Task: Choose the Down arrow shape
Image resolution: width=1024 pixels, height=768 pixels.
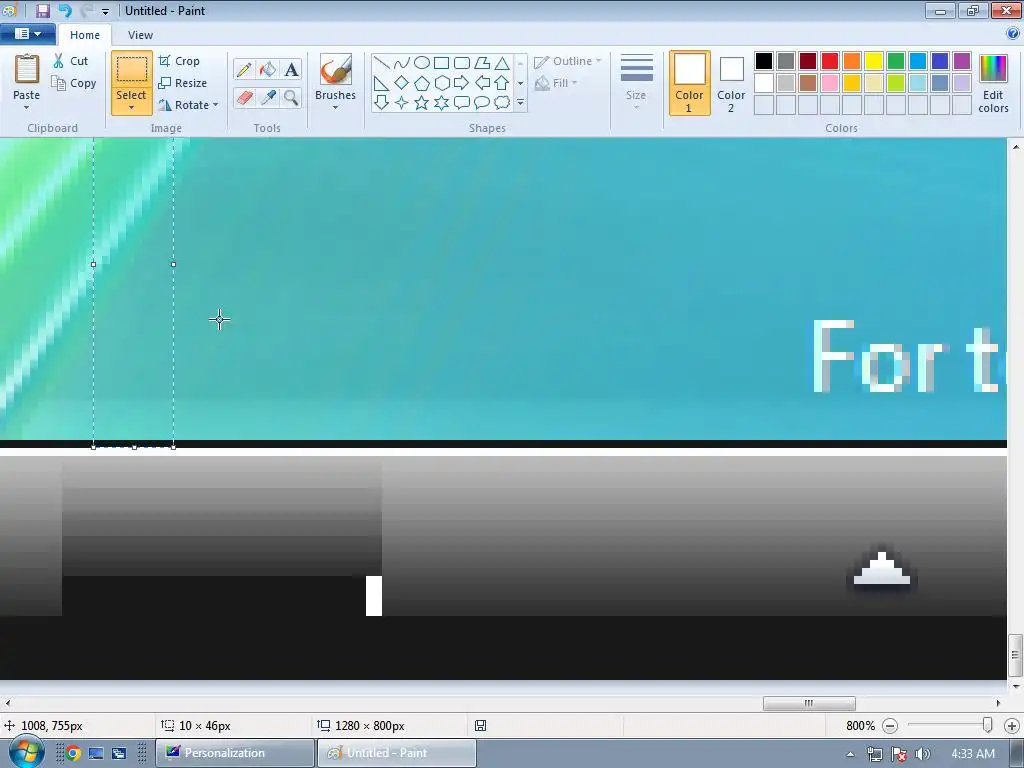Action: pyautogui.click(x=381, y=103)
